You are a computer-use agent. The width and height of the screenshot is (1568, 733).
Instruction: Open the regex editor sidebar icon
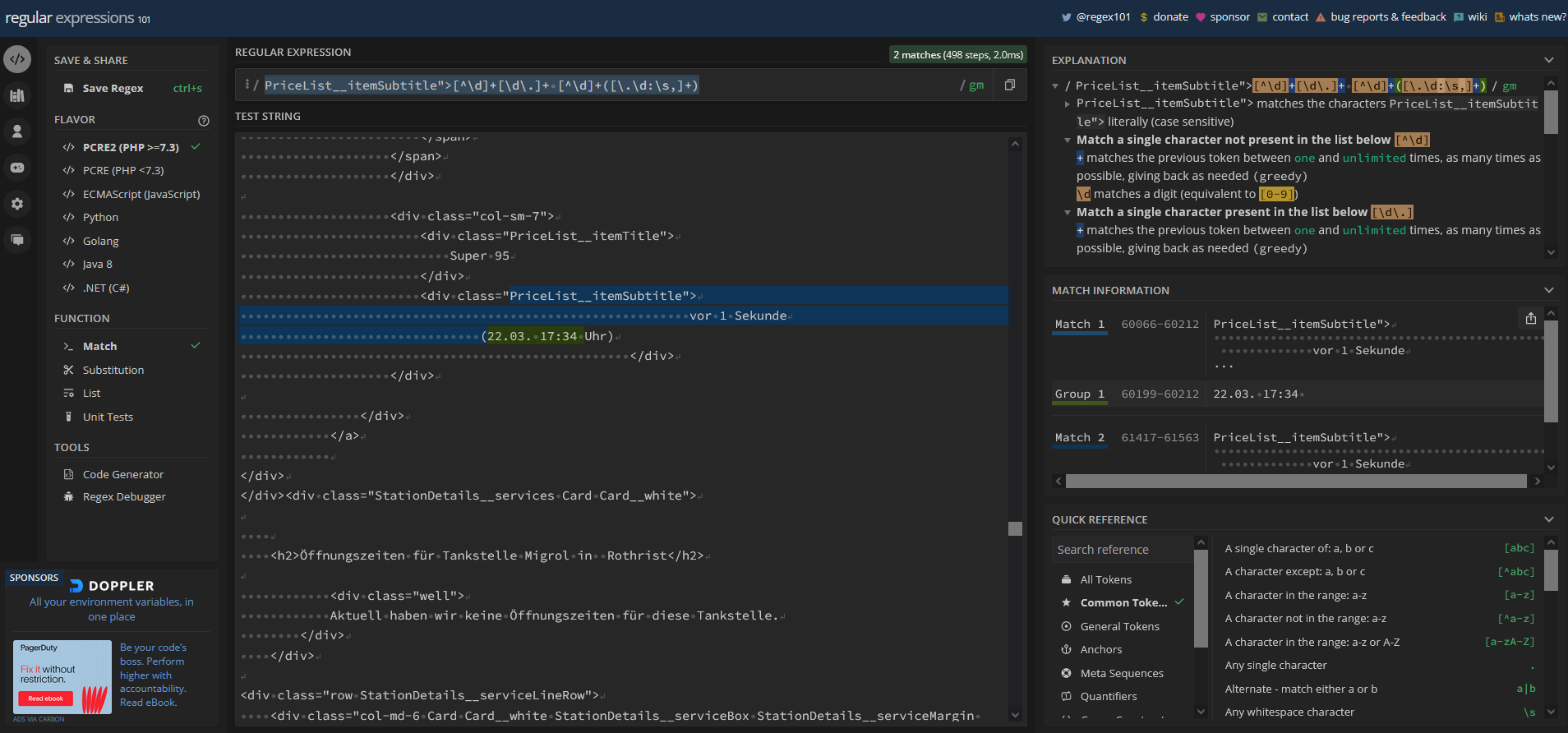[17, 59]
